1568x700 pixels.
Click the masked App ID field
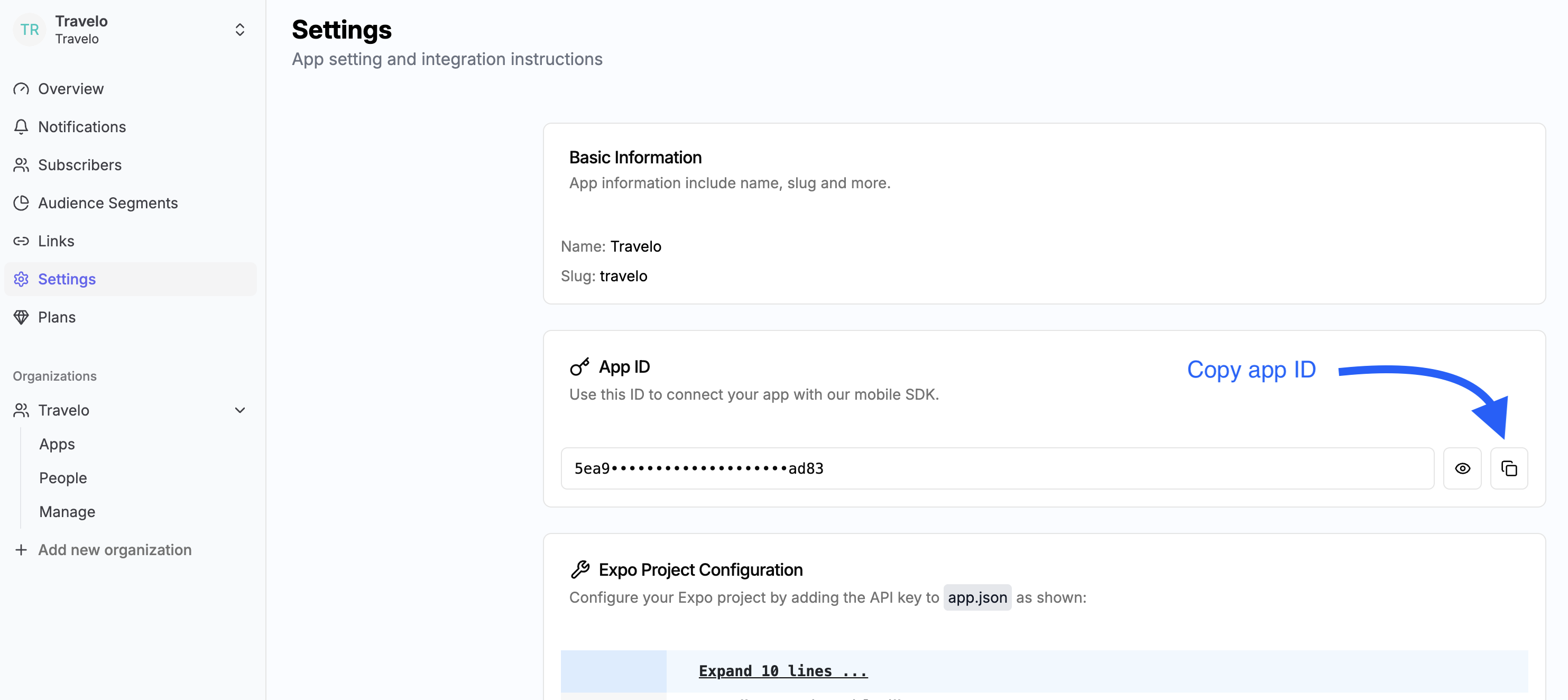[997, 468]
